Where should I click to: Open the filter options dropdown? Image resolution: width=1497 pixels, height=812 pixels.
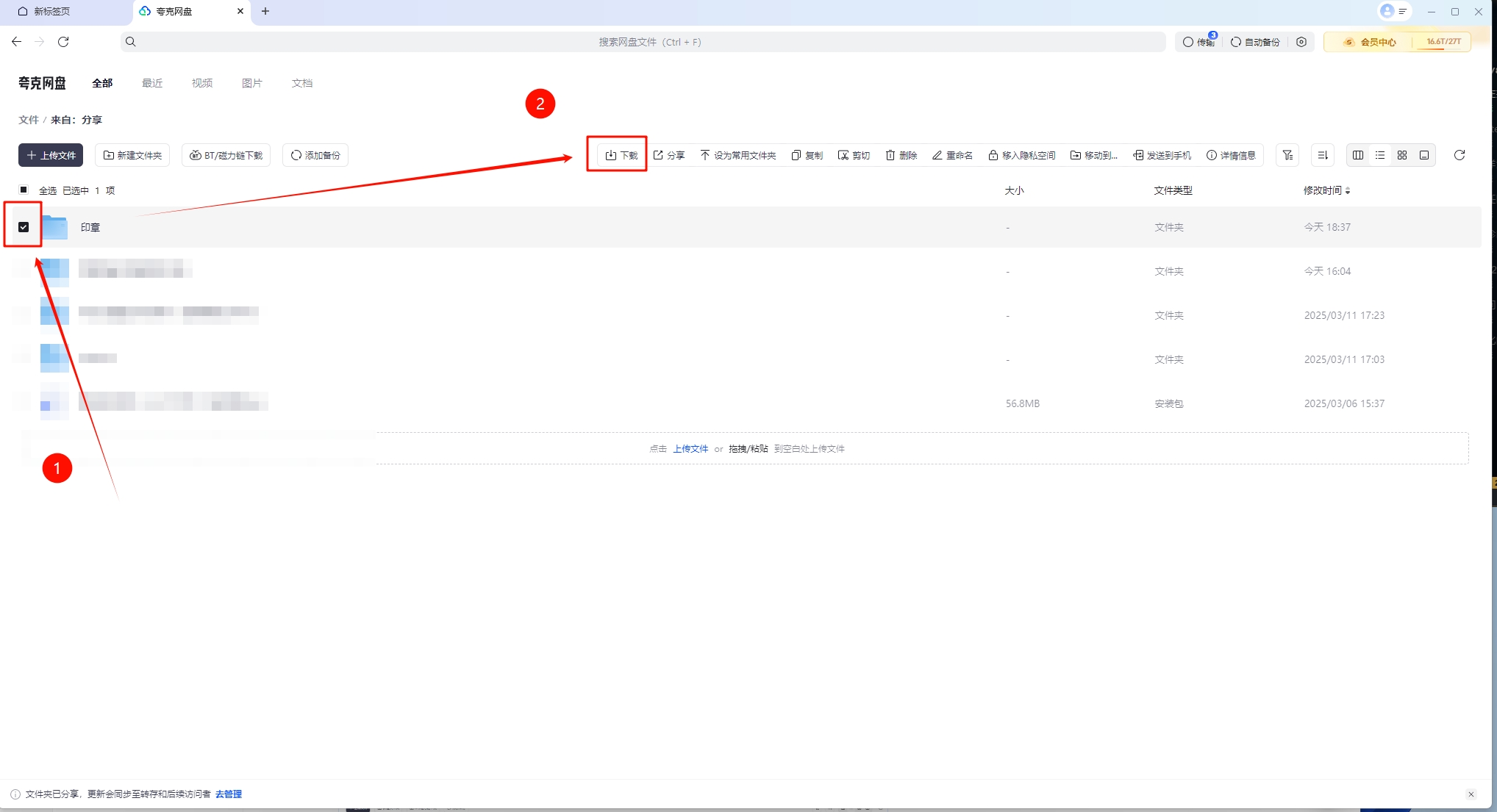click(x=1287, y=155)
